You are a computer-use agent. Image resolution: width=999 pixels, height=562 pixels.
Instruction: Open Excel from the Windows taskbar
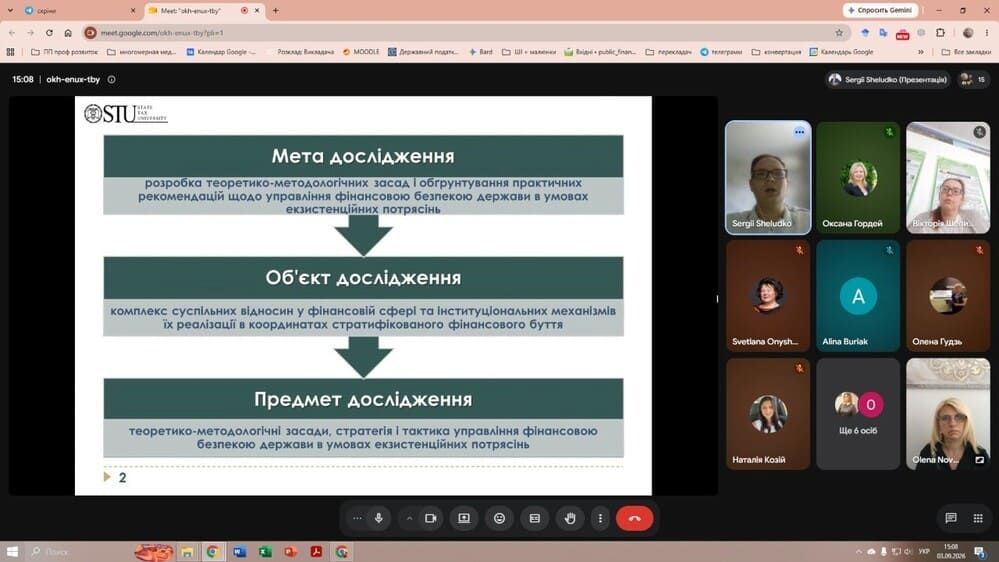click(x=265, y=552)
